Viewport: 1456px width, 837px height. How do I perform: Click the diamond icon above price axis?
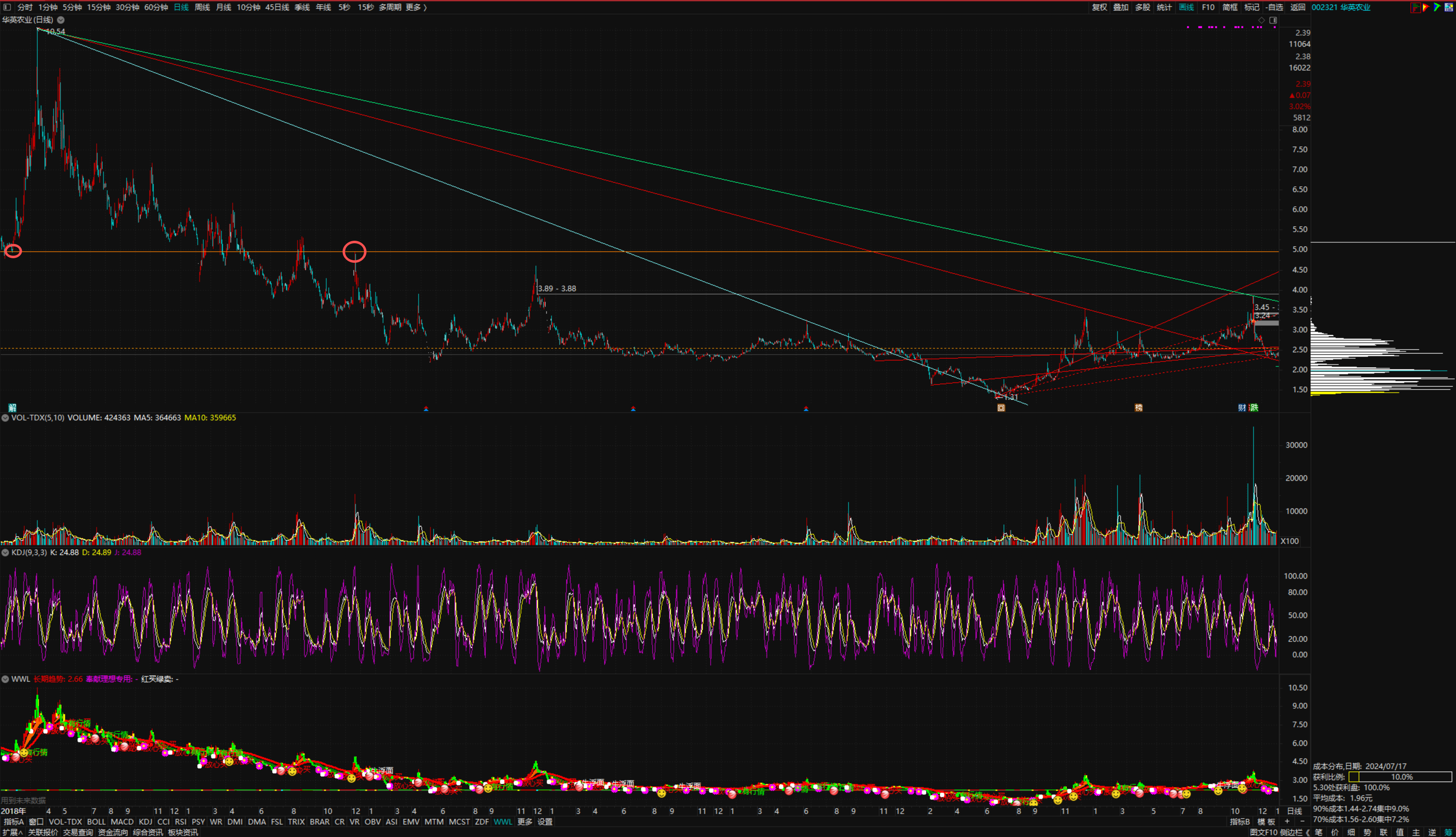(x=1261, y=20)
